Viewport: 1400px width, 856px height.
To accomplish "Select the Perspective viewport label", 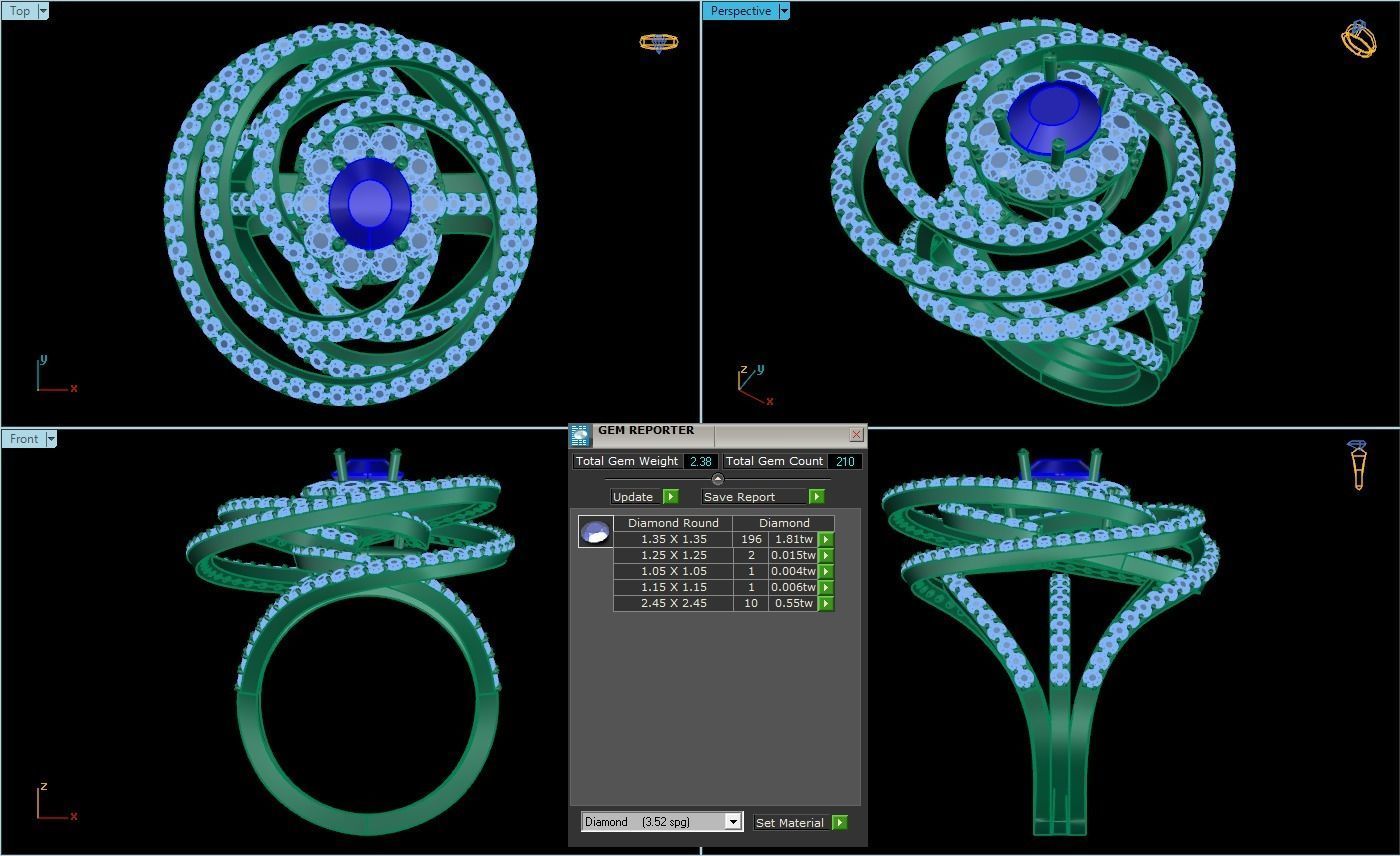I will tap(740, 11).
